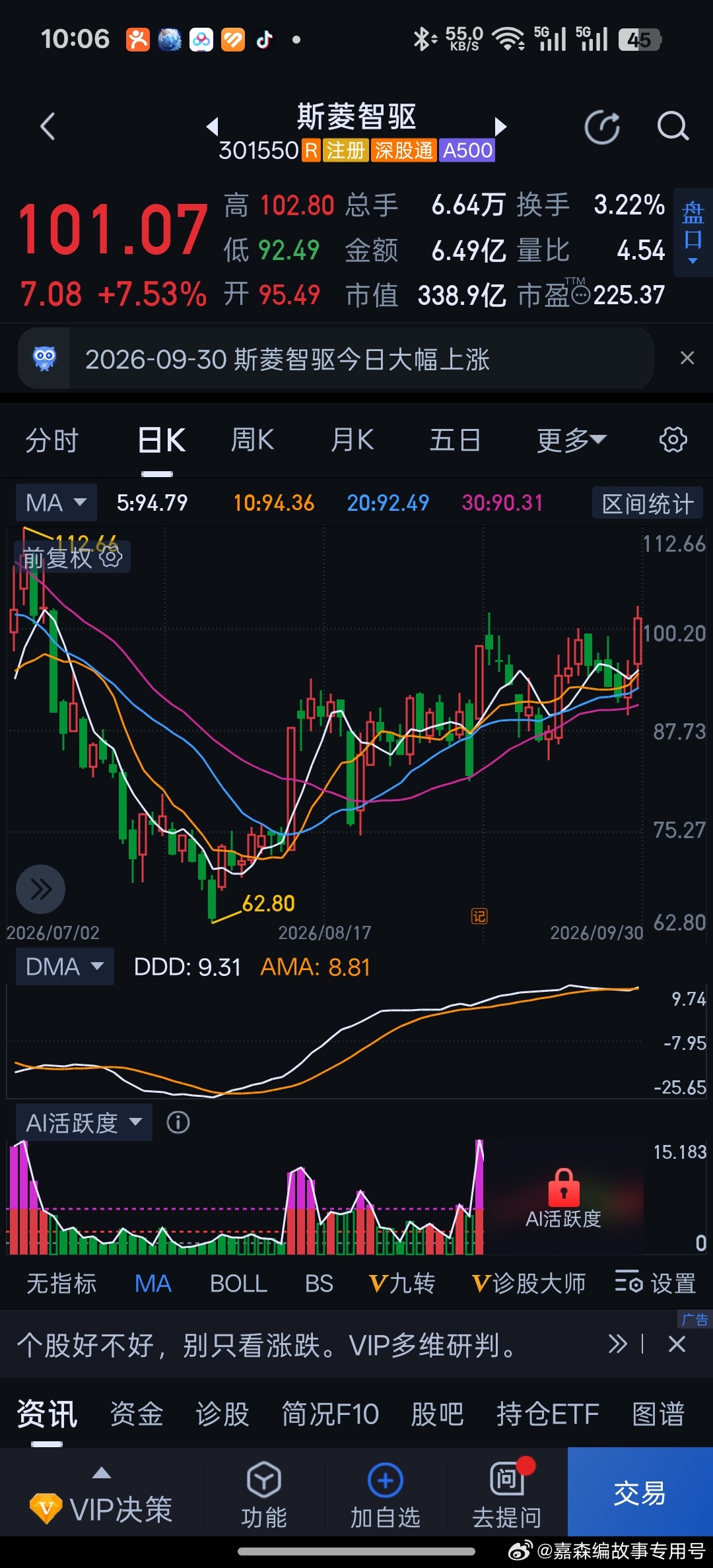Viewport: 713px width, 1568px height.
Task: Dismiss the news banner with X
Action: (687, 358)
